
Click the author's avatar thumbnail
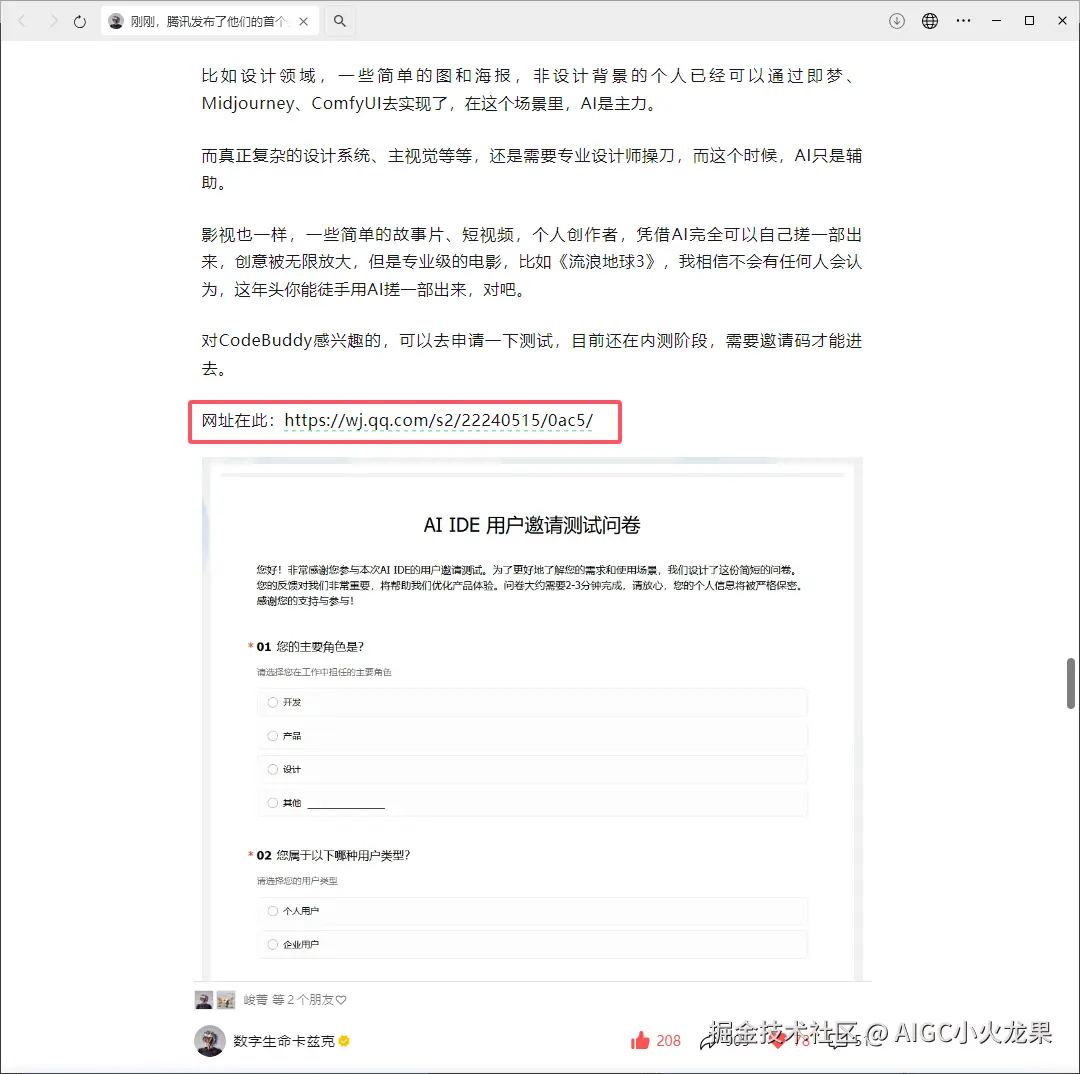[210, 1040]
